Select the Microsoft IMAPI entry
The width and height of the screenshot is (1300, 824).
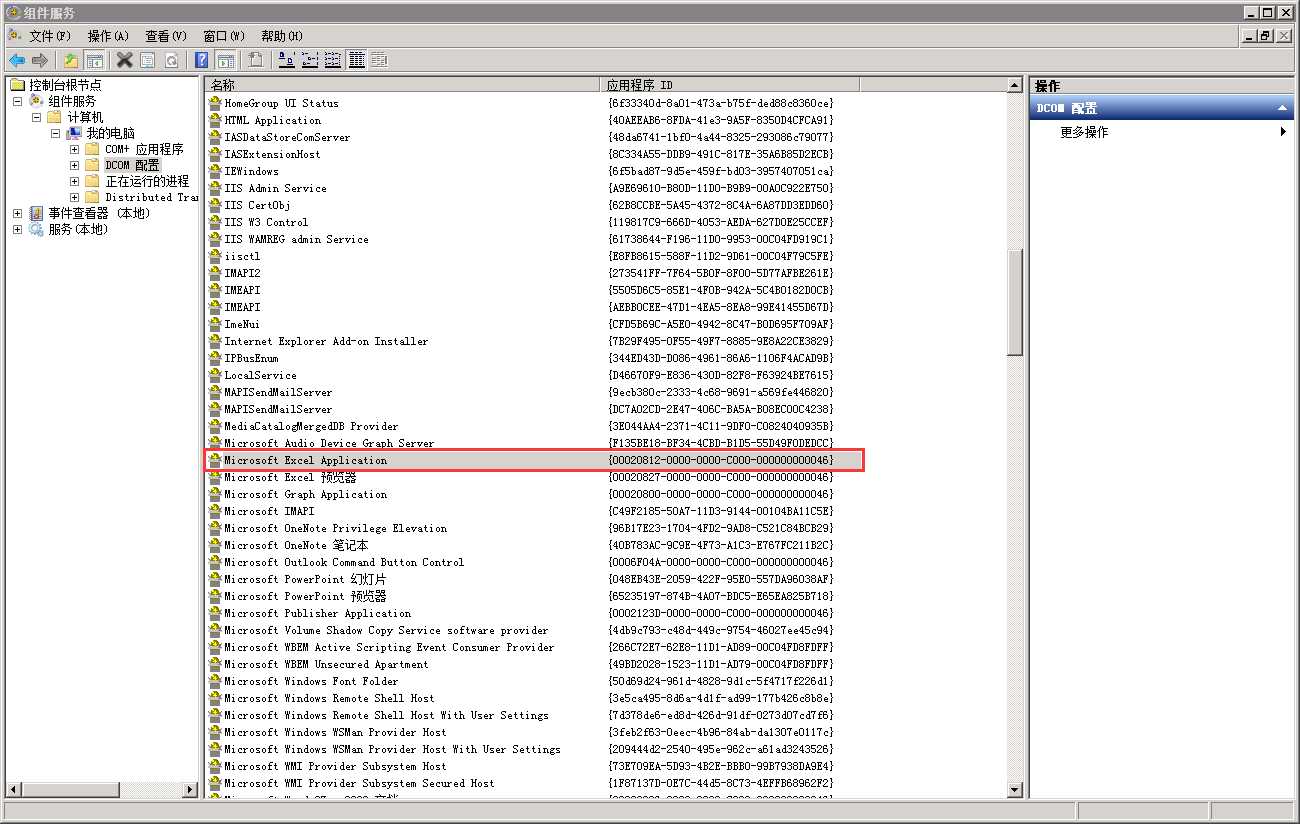tap(269, 511)
